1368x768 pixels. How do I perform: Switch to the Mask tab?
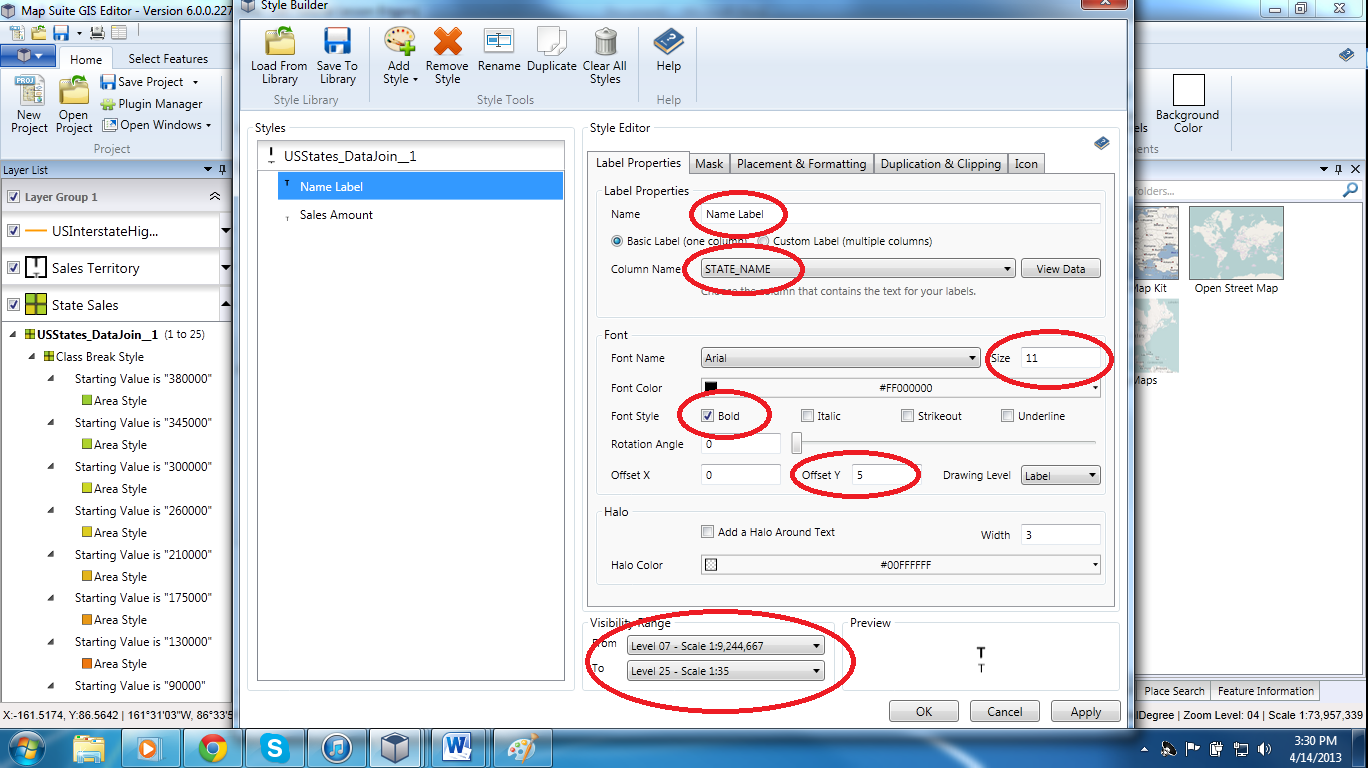click(x=709, y=164)
